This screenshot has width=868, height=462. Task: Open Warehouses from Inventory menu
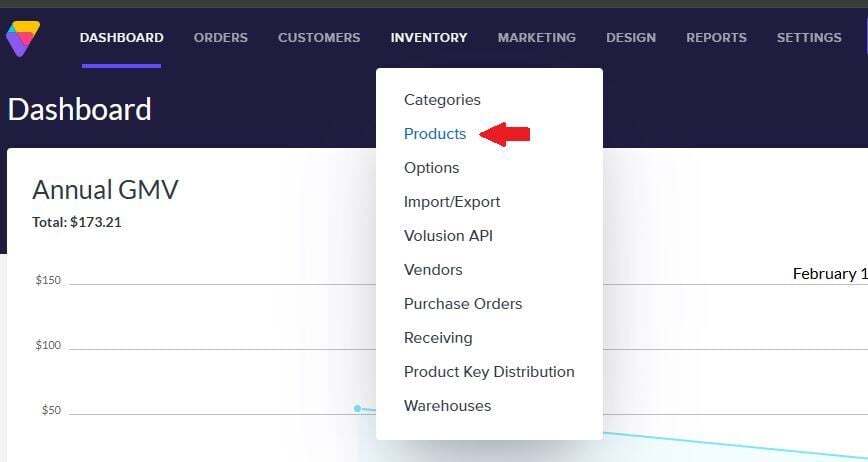click(x=447, y=406)
